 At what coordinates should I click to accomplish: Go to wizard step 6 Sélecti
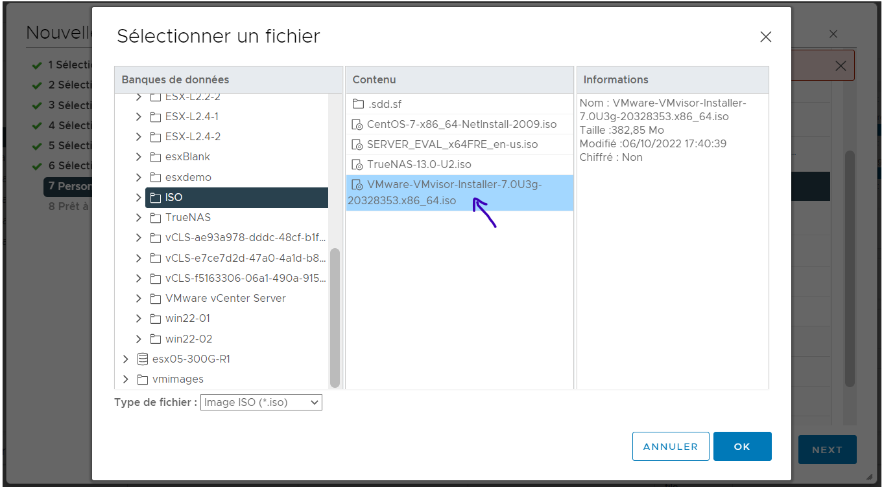tap(62, 166)
